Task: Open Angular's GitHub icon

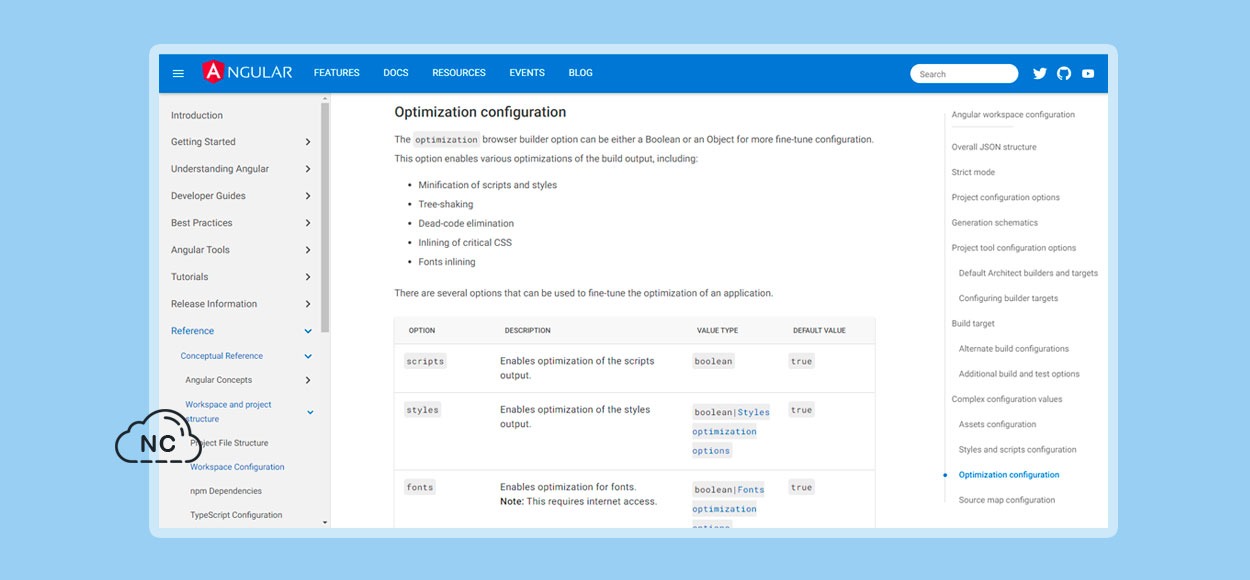Action: (x=1064, y=73)
